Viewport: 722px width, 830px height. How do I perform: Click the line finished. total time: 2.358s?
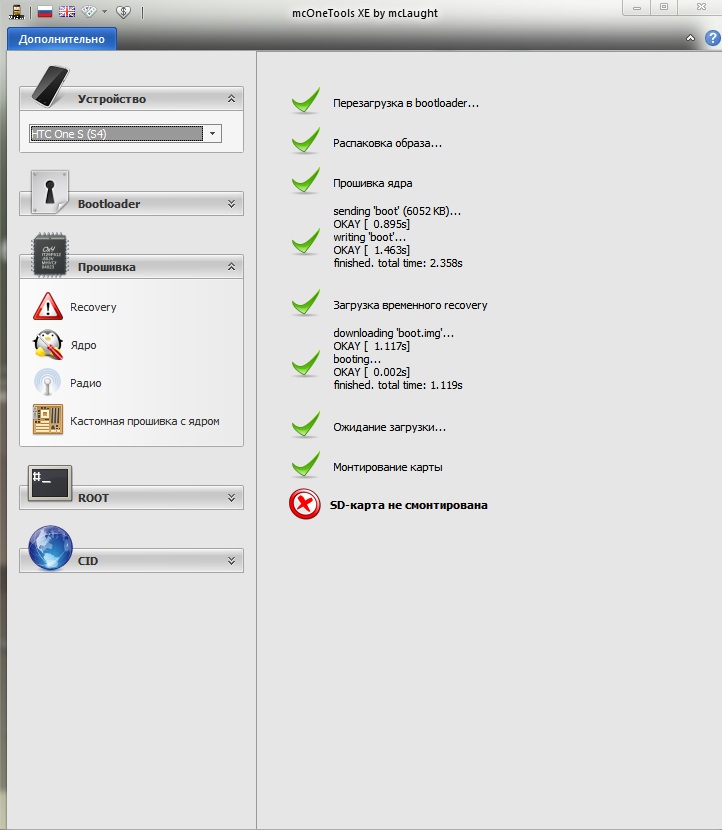(398, 263)
